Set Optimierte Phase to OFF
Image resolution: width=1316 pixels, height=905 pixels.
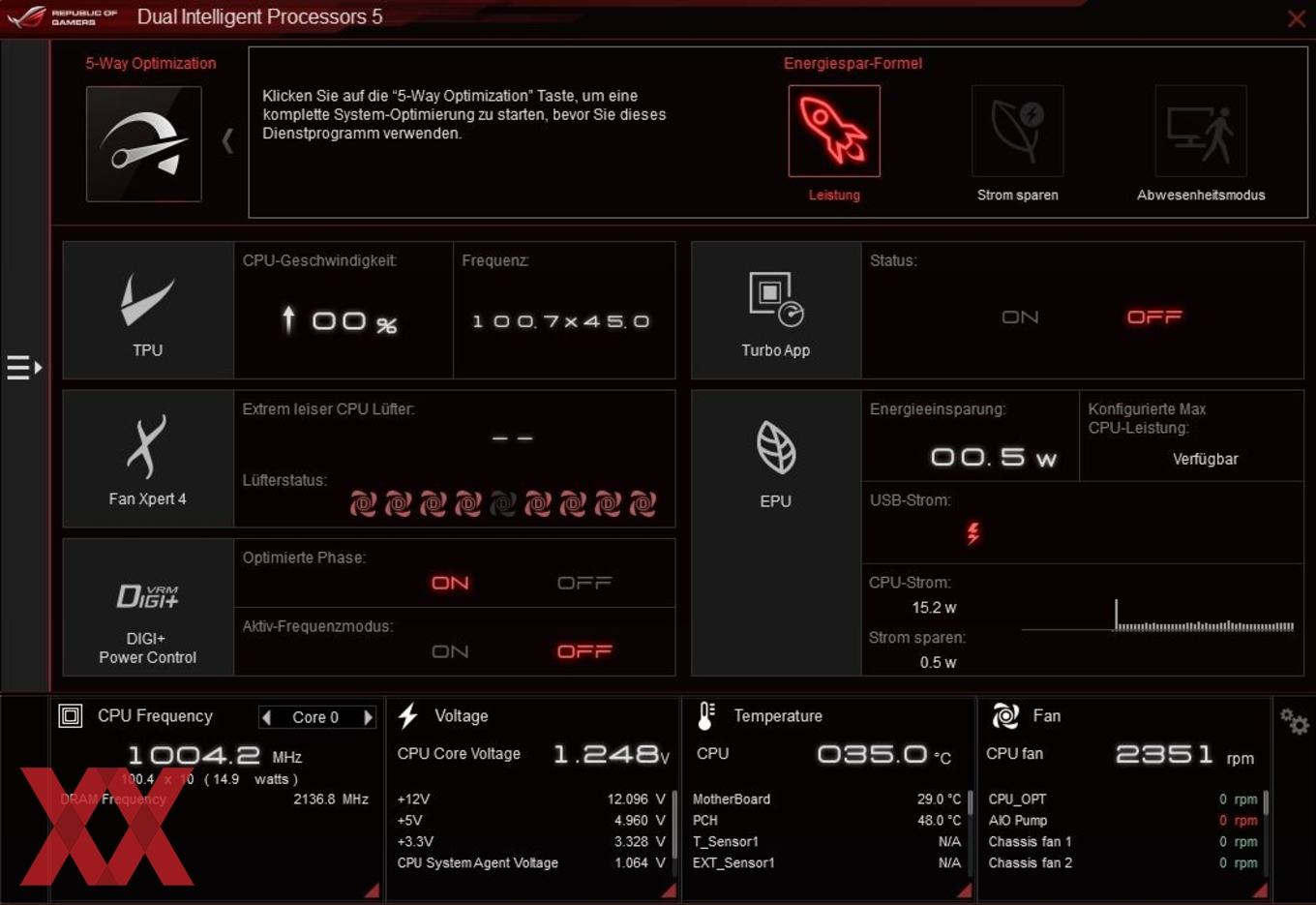(584, 583)
